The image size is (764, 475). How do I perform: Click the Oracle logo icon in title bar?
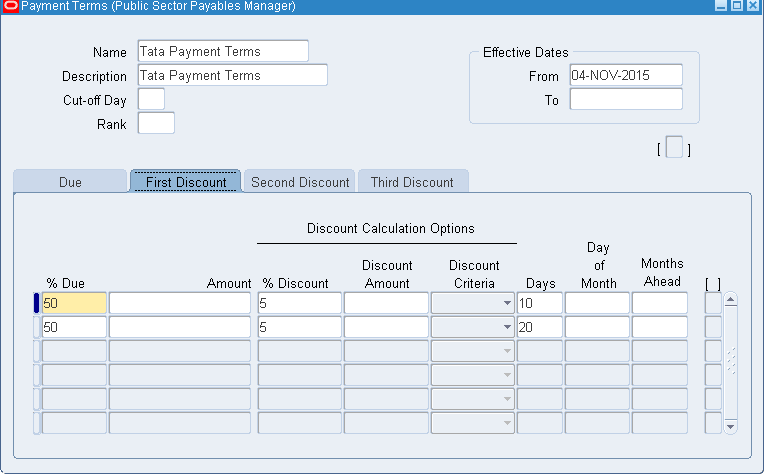(11, 6)
